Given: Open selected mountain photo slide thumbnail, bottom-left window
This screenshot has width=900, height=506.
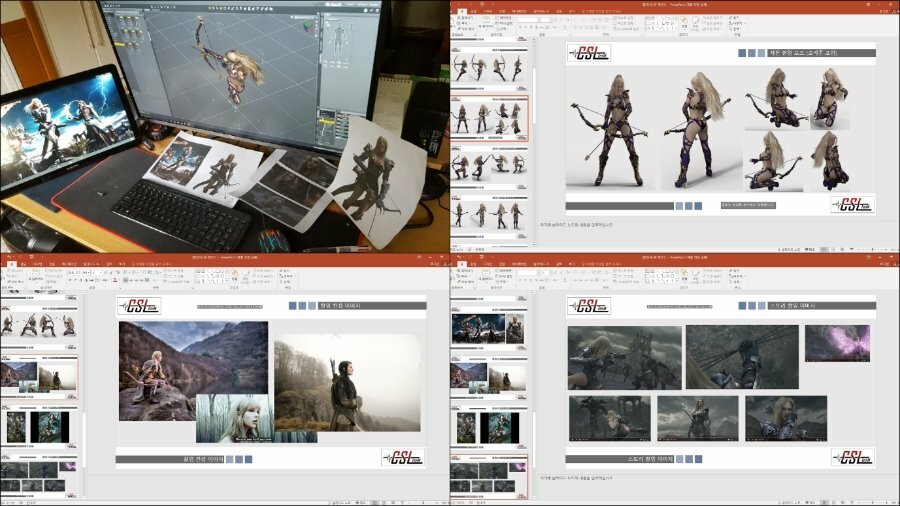Looking at the screenshot, I should pyautogui.click(x=39, y=376).
